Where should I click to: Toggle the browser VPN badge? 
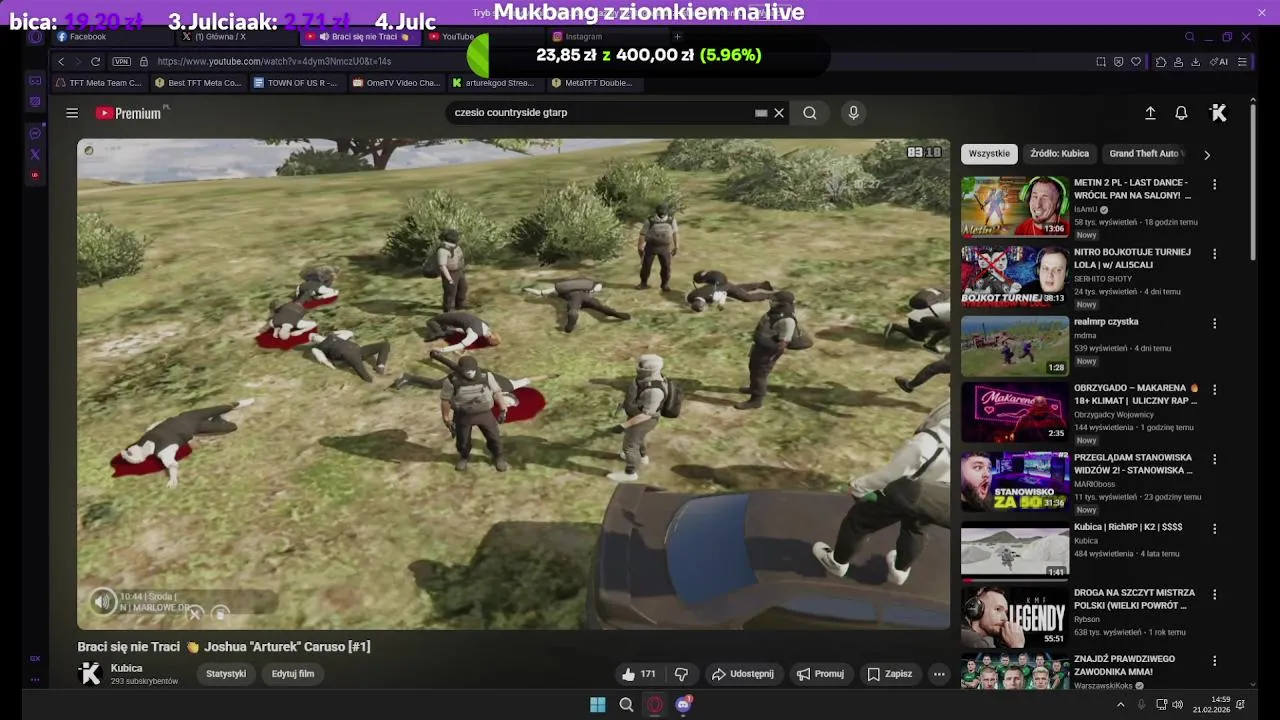coord(122,61)
